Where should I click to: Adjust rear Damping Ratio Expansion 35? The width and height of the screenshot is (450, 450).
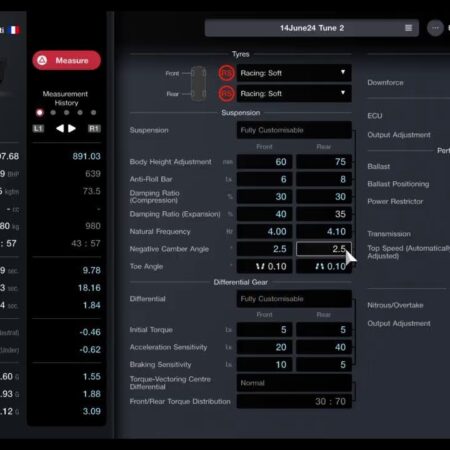click(324, 214)
